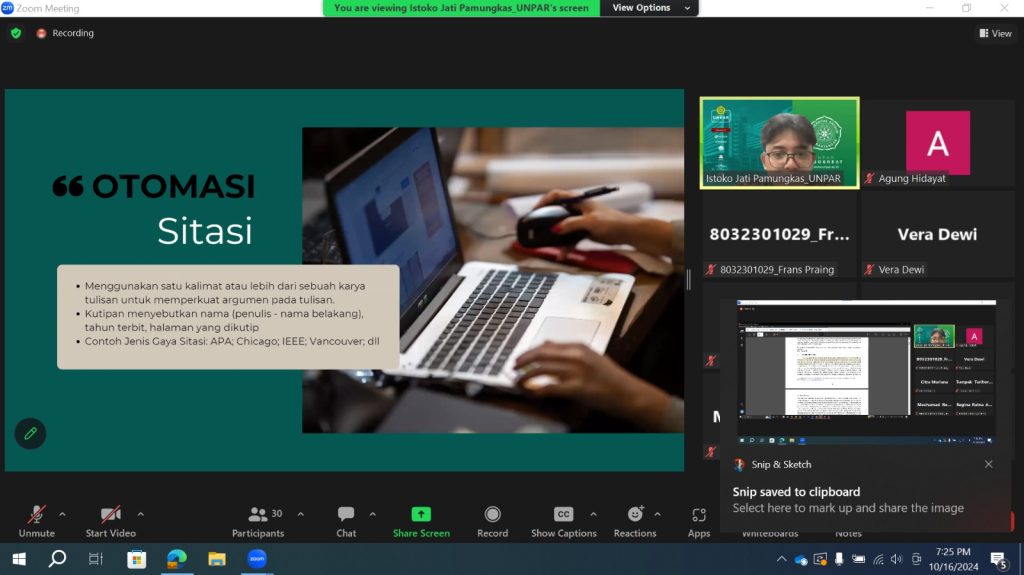Image resolution: width=1024 pixels, height=575 pixels.
Task: Open the Windows Start menu
Action: point(19,559)
